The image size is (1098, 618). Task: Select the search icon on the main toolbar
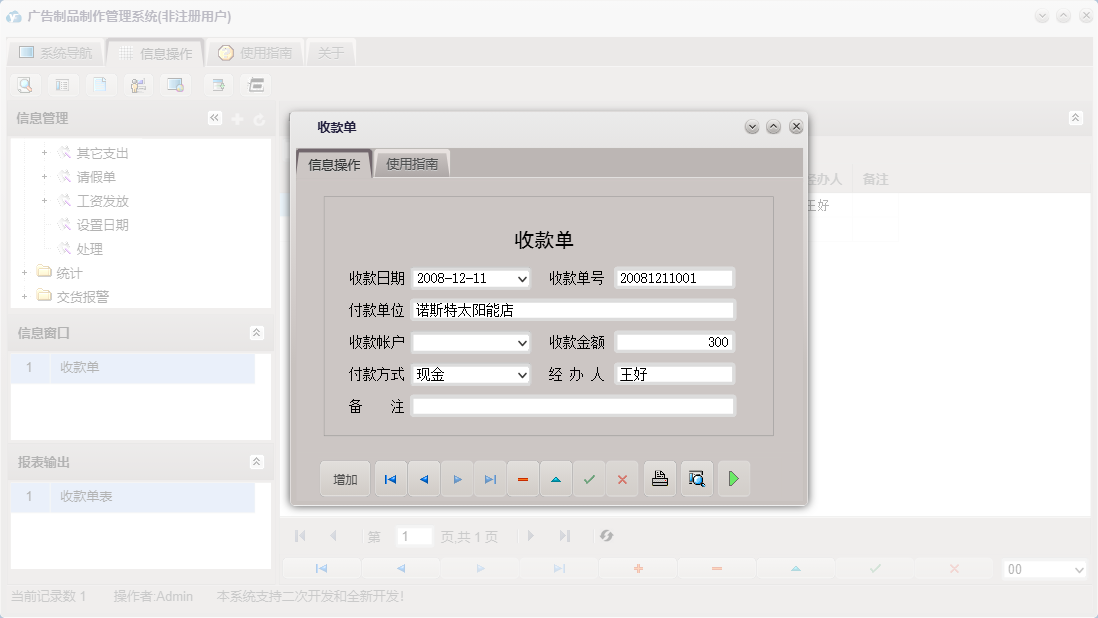pyautogui.click(x=24, y=85)
